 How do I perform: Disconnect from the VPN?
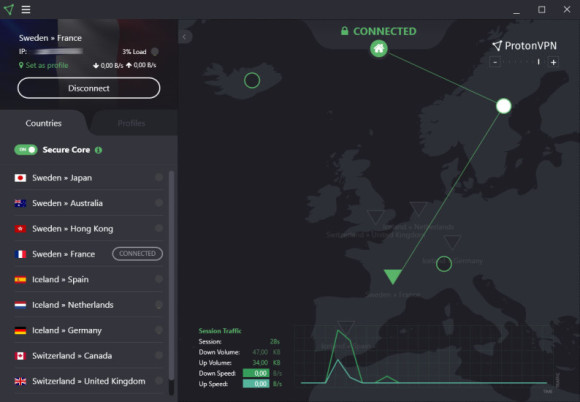[x=89, y=88]
